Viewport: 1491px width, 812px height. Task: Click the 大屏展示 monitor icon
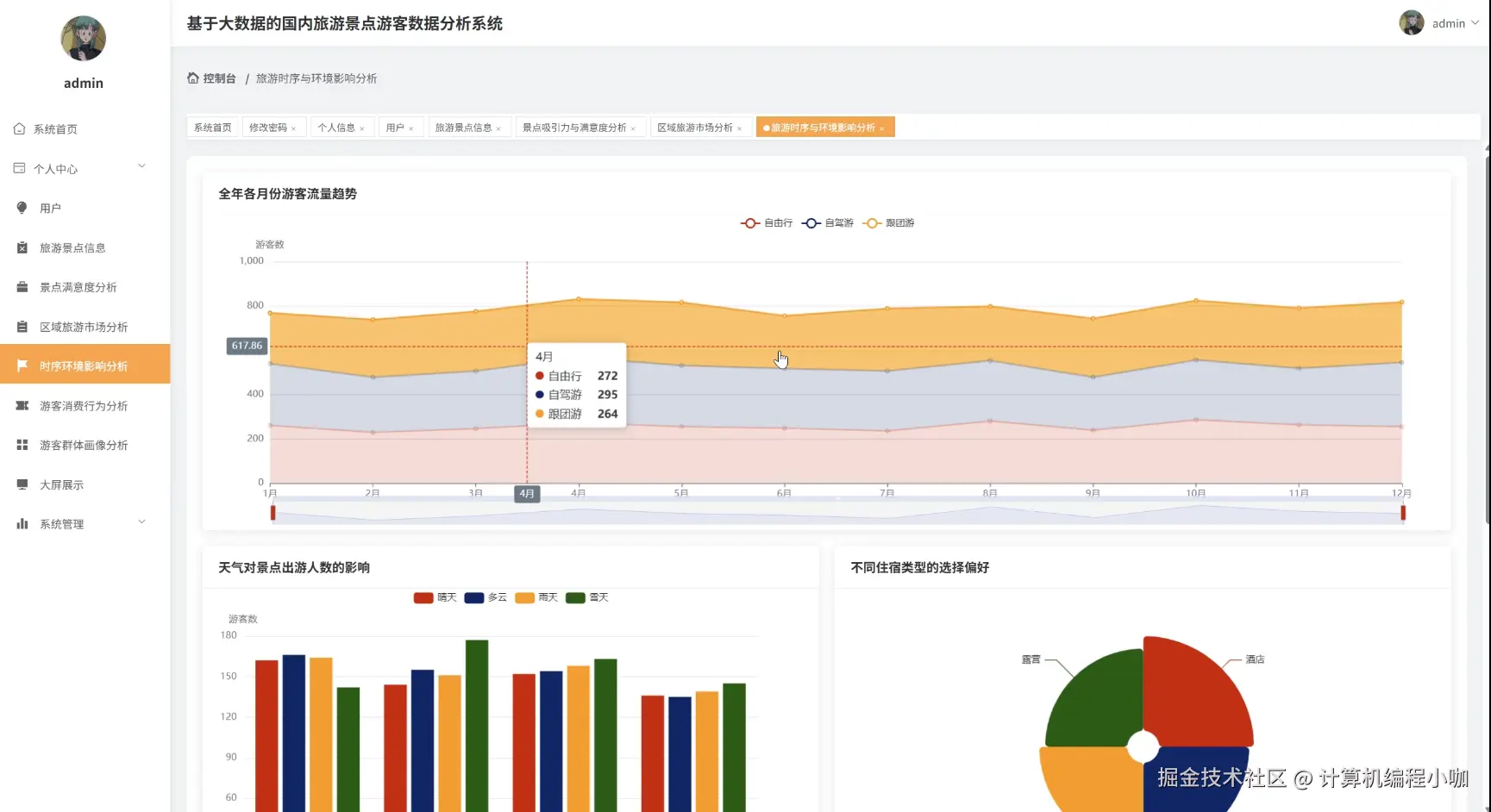22,484
